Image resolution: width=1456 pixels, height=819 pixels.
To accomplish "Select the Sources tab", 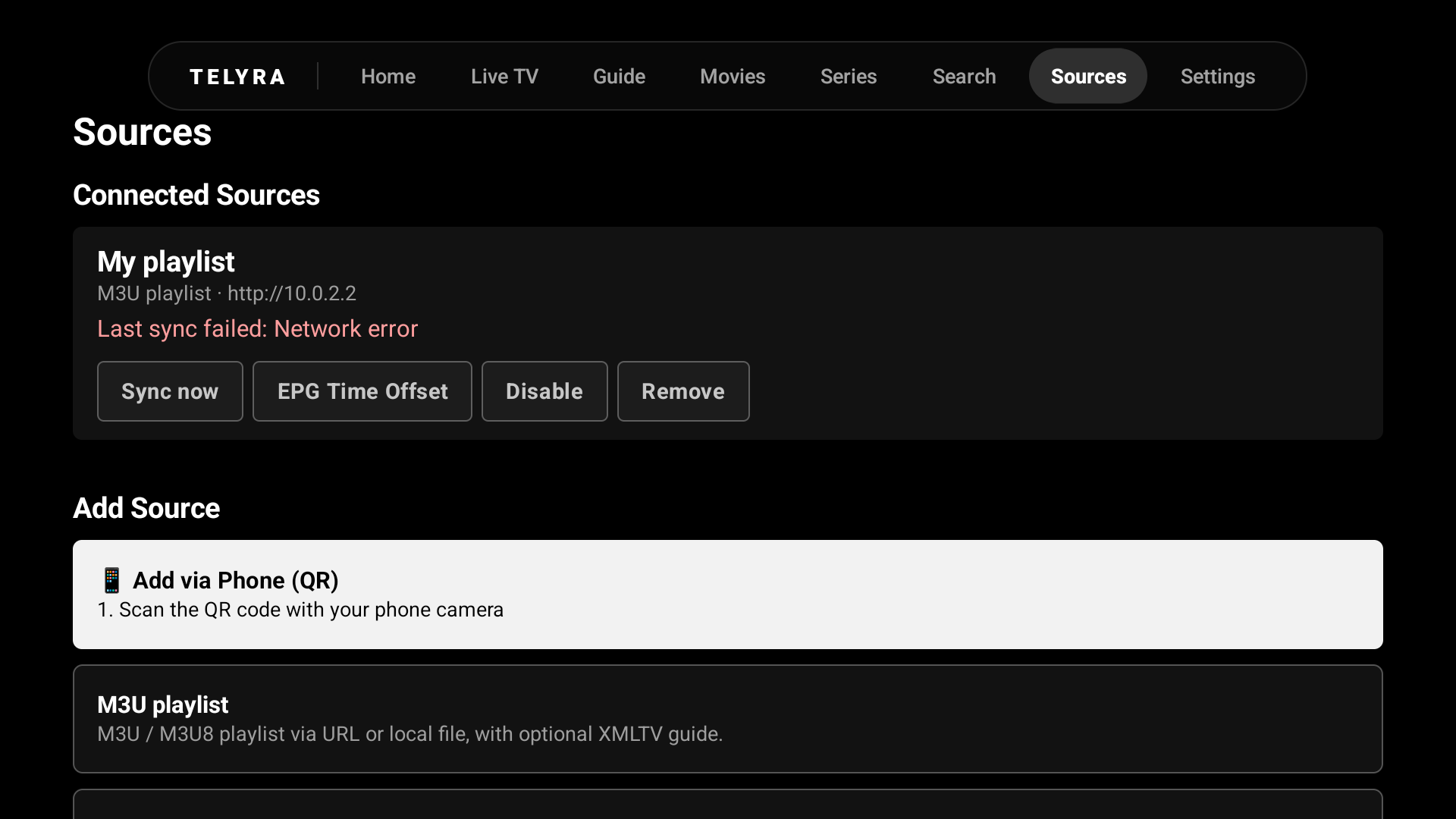I will [1088, 77].
